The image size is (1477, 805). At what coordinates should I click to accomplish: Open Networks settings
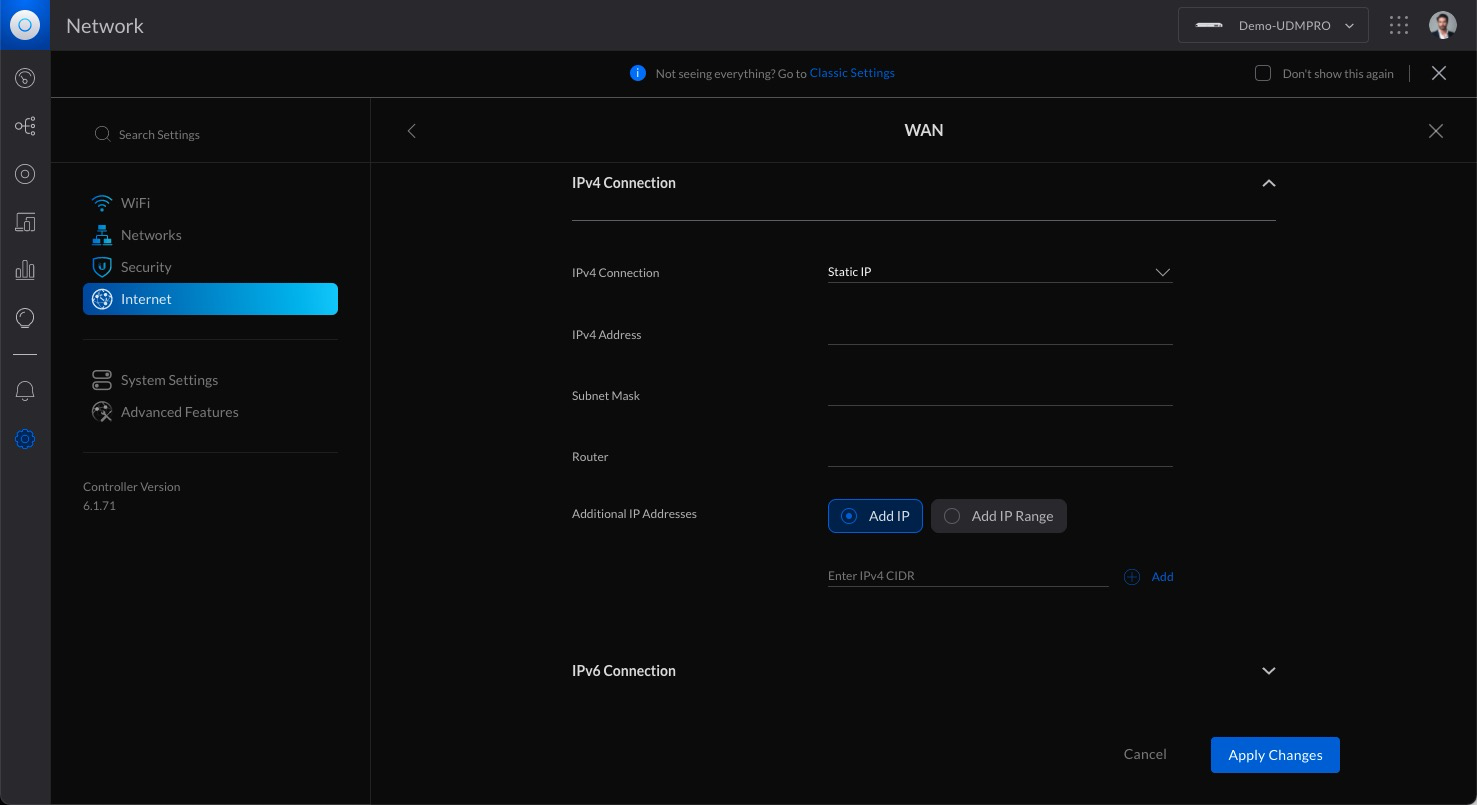[x=210, y=235]
